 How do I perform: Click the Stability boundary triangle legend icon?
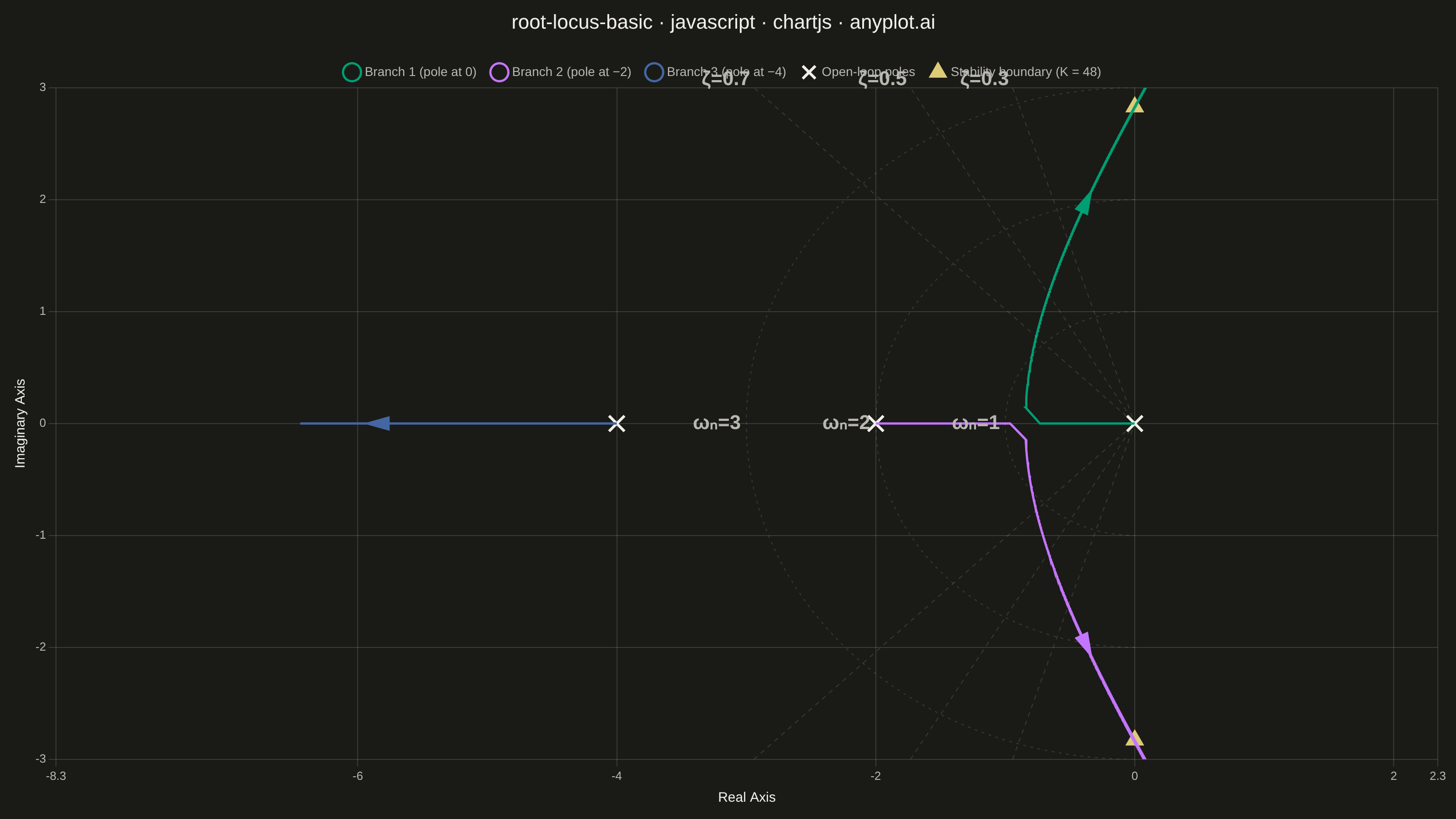[938, 70]
